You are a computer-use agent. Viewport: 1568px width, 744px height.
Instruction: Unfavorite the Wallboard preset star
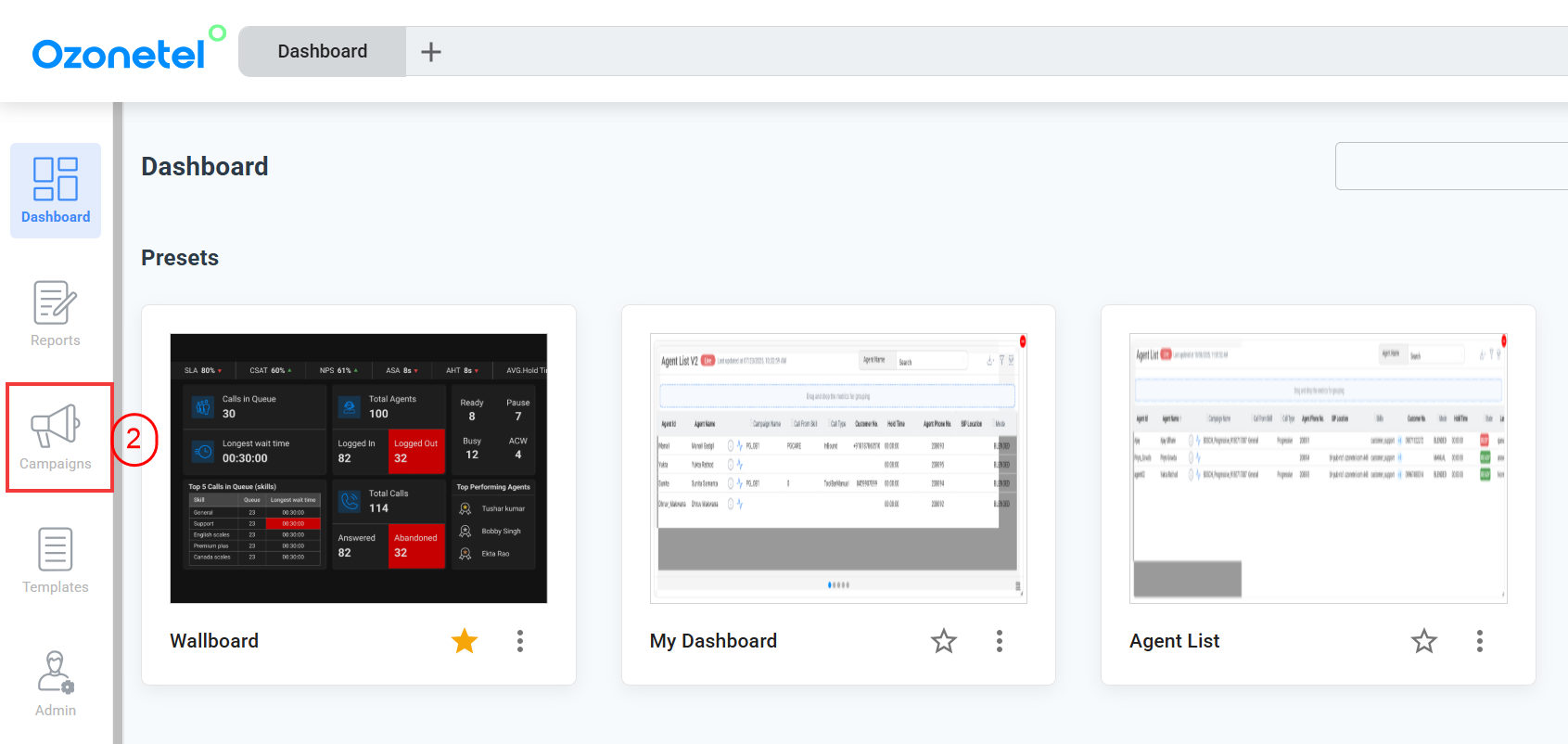point(465,641)
